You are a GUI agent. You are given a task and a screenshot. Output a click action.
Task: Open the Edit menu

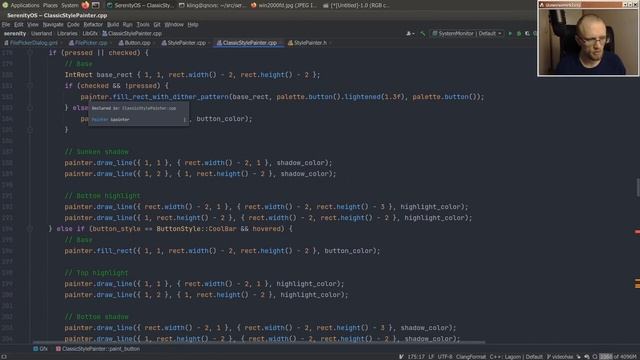(19, 24)
